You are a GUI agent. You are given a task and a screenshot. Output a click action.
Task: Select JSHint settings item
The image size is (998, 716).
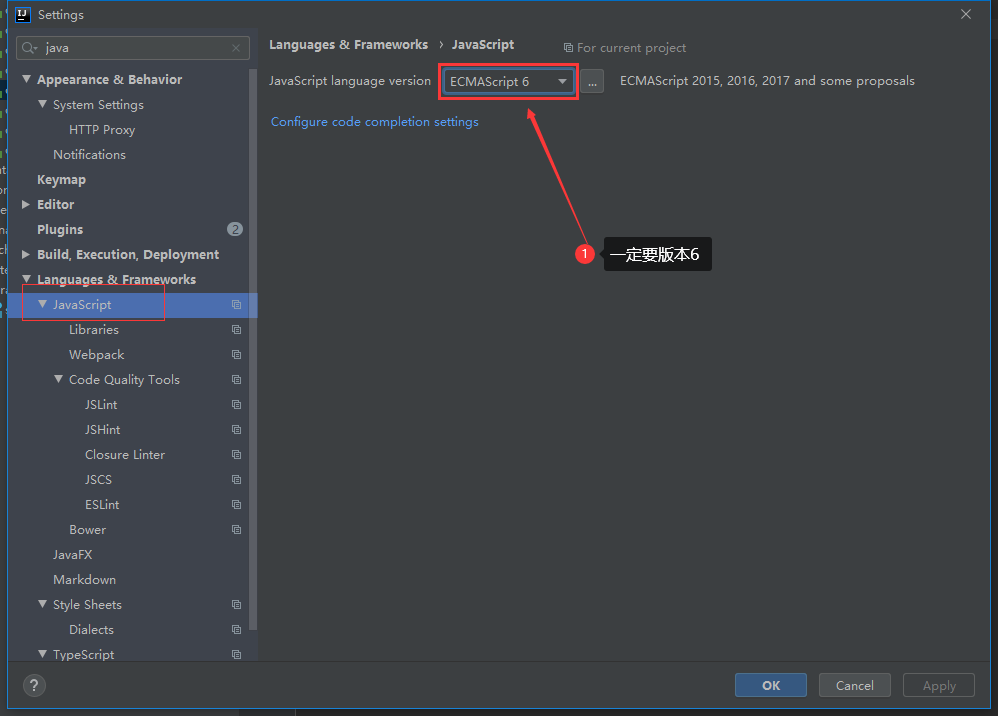pos(102,430)
